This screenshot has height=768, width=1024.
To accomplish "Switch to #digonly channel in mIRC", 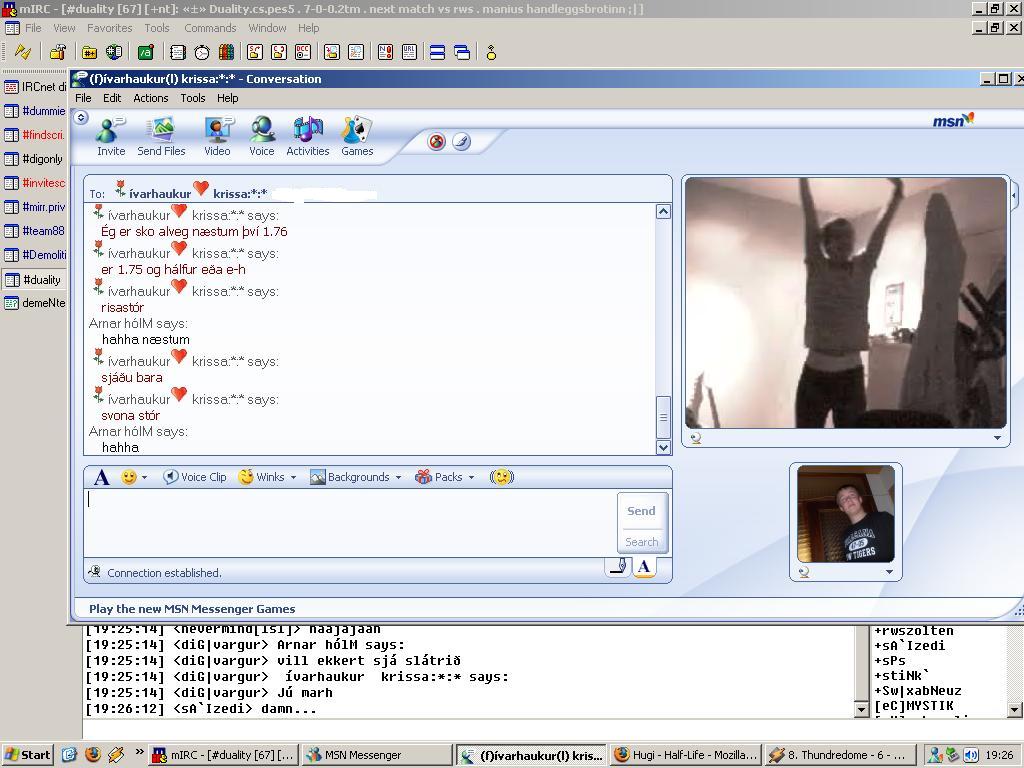I will [35, 159].
